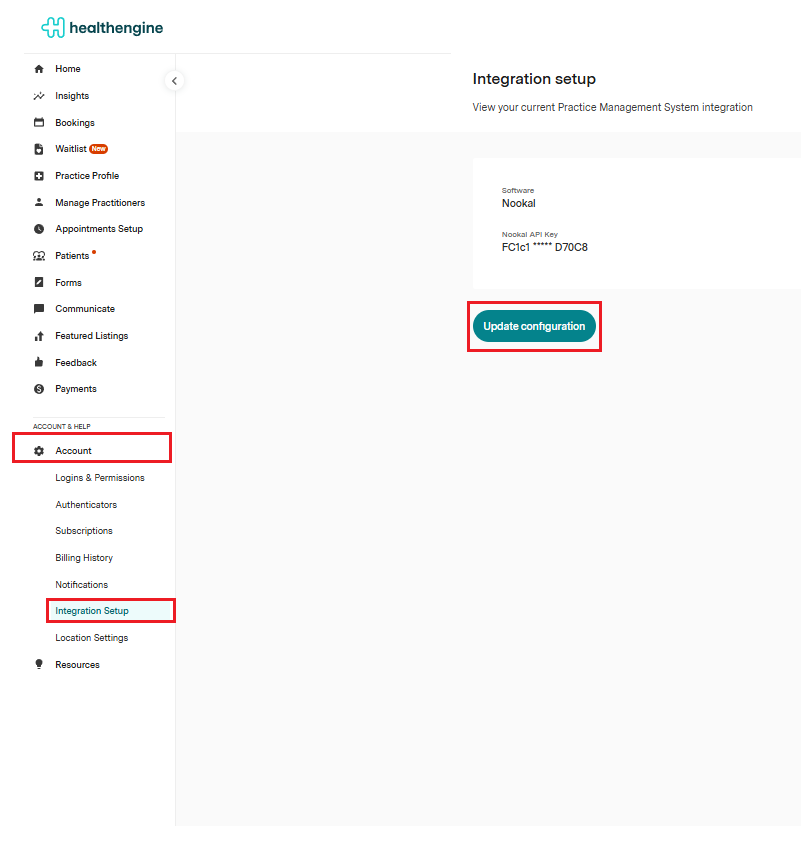Open Location Settings link

point(91,638)
